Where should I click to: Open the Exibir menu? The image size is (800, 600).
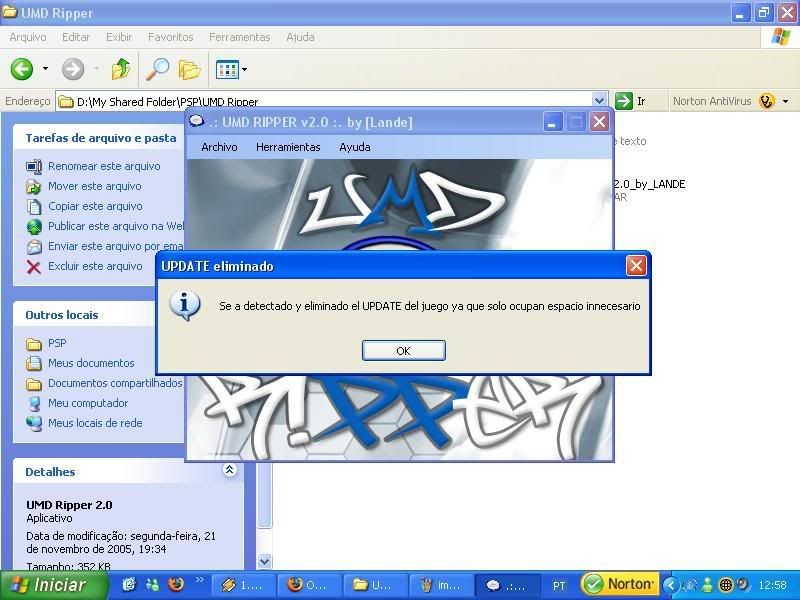coord(119,37)
